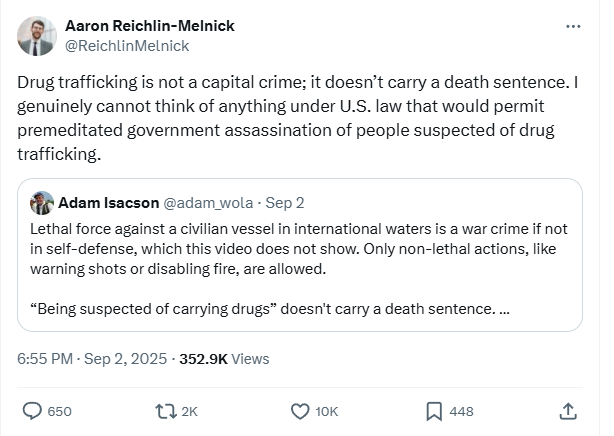Like the tweet with the heart icon
This screenshot has width=614, height=436.
[x=299, y=410]
